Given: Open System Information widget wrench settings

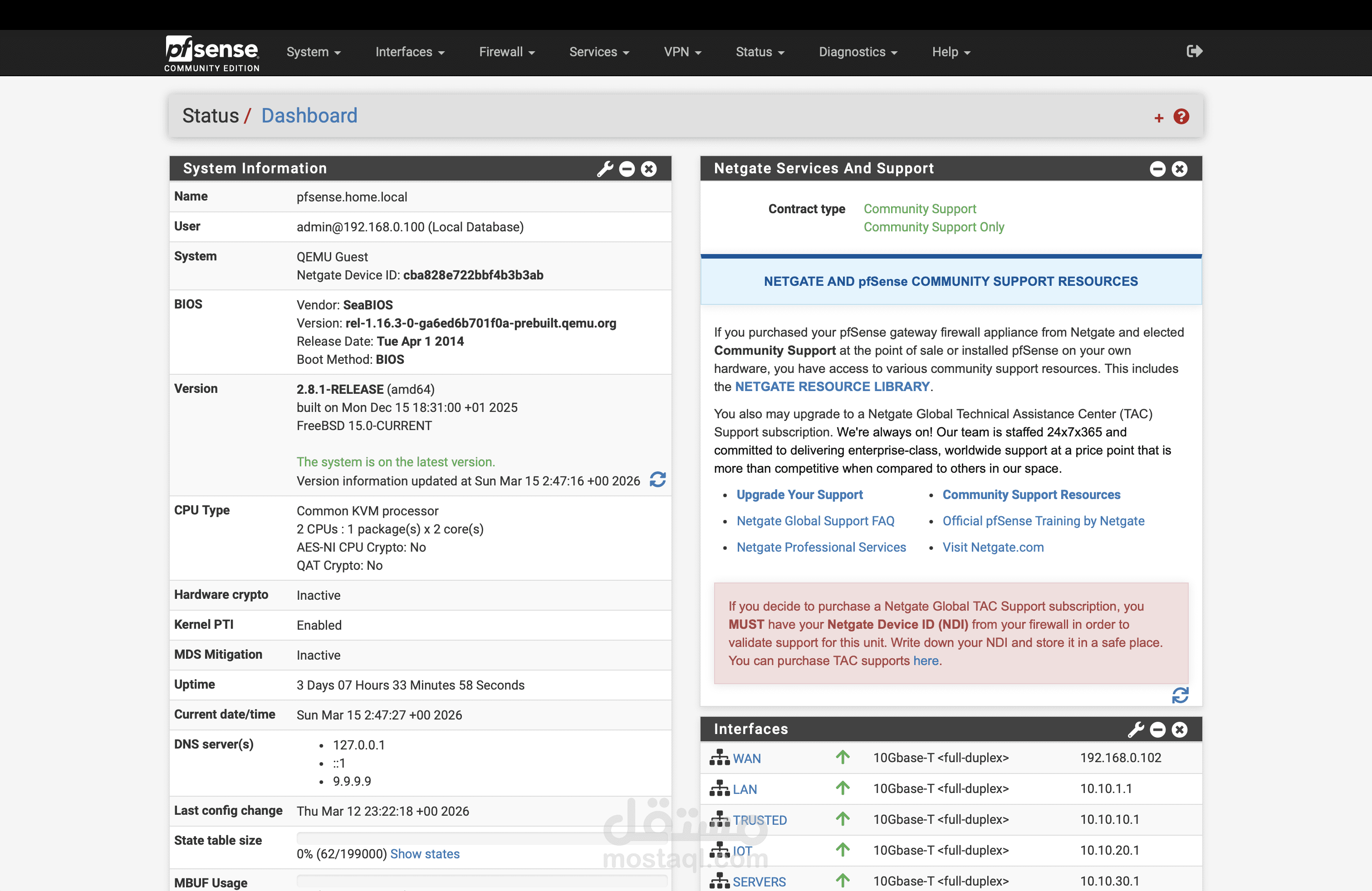Looking at the screenshot, I should pyautogui.click(x=605, y=169).
